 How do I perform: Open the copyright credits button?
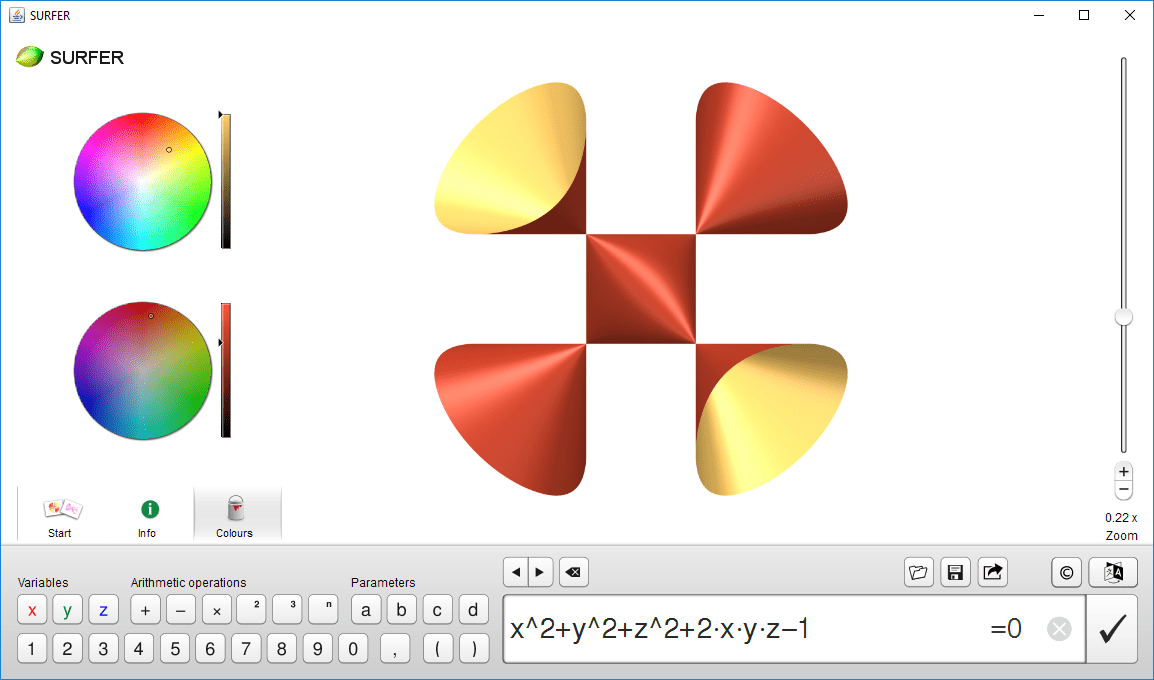[1066, 572]
